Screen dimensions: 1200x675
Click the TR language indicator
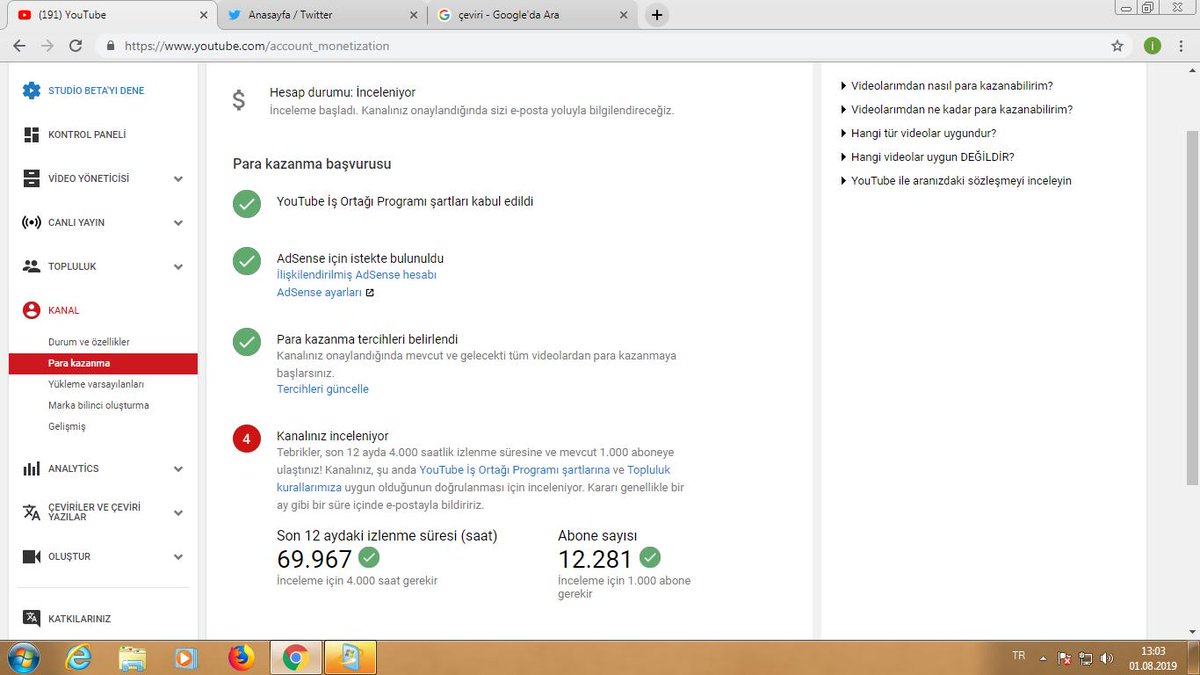coord(1018,656)
